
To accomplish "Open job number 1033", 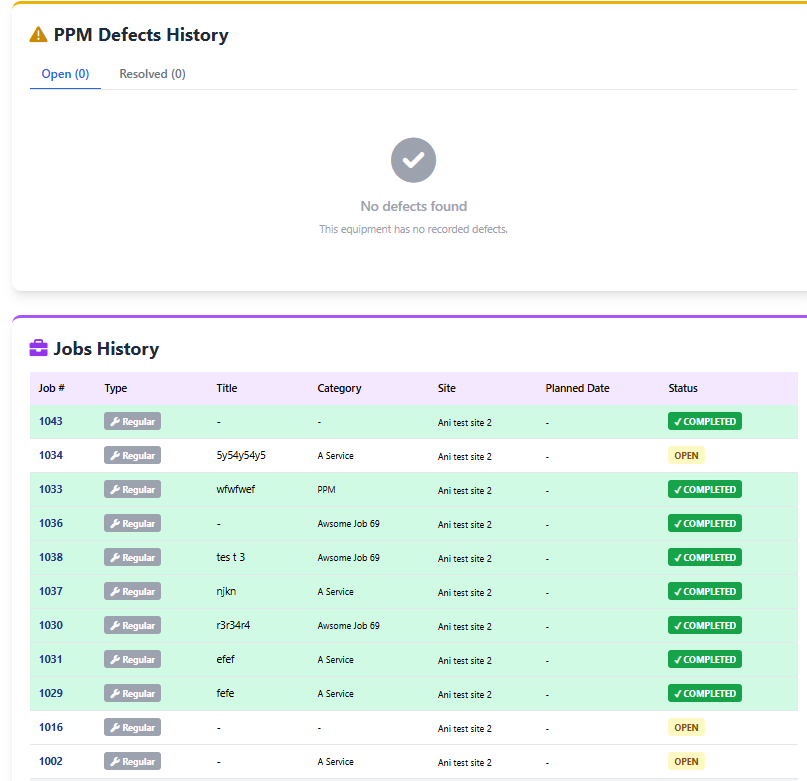I will (51, 489).
